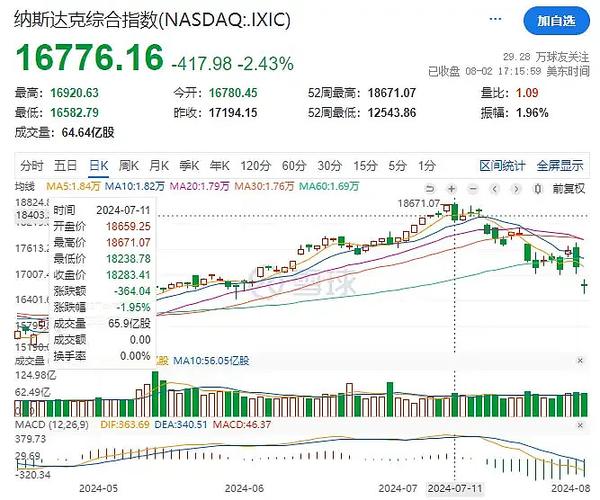Open 全屏显示 fullscreen display
Screen dimensions: 600x500
coord(560,166)
